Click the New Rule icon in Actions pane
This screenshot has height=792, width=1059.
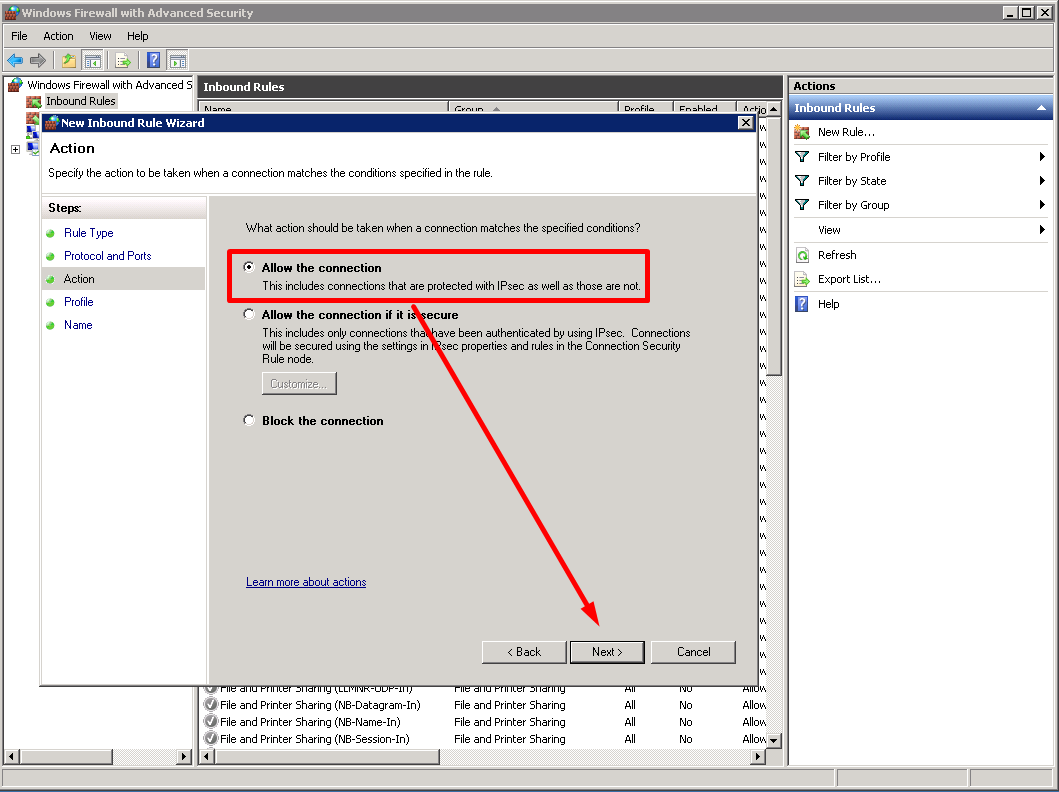click(803, 131)
